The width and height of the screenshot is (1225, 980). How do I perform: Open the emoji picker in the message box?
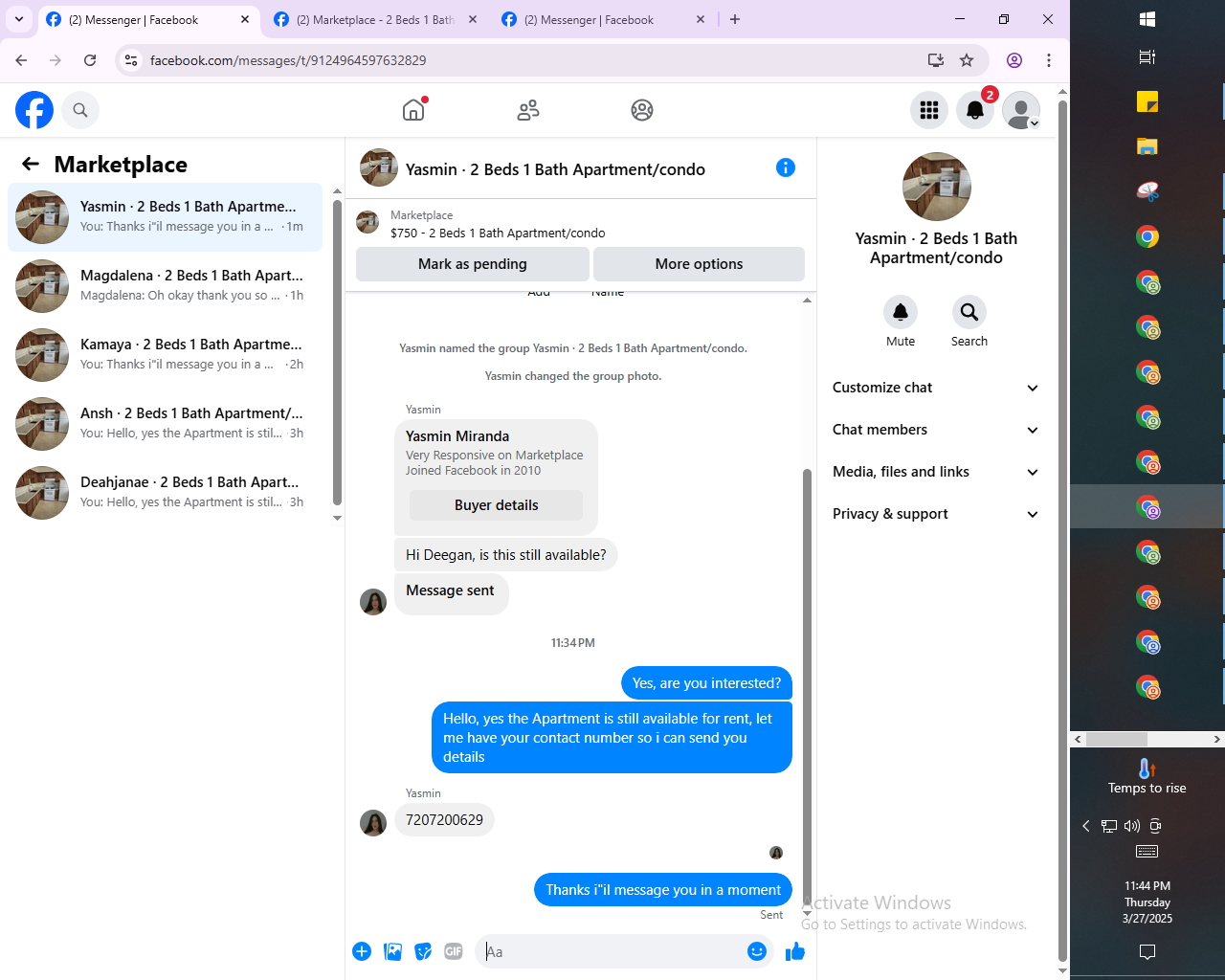757,951
